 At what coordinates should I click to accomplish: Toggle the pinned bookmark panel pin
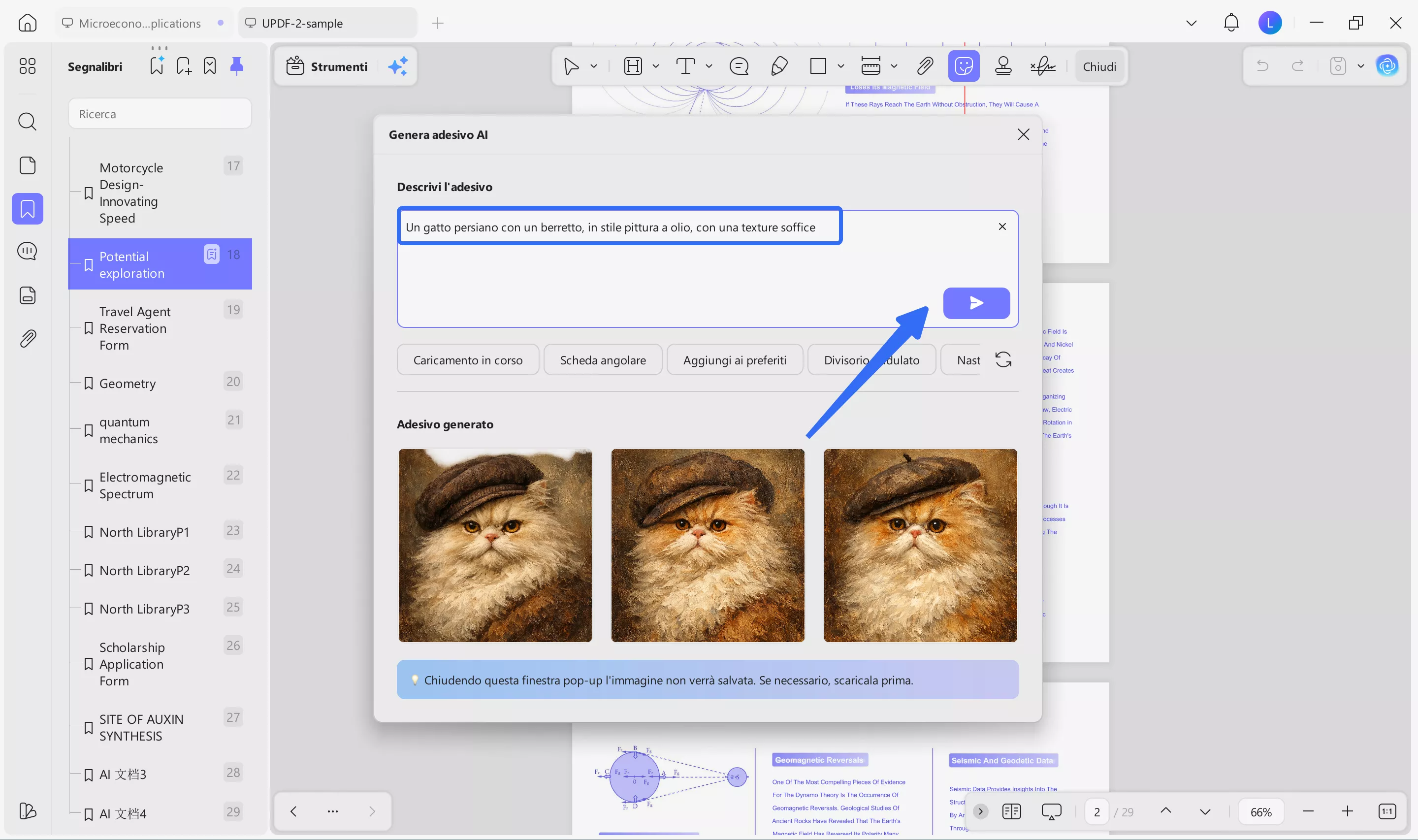pos(236,66)
